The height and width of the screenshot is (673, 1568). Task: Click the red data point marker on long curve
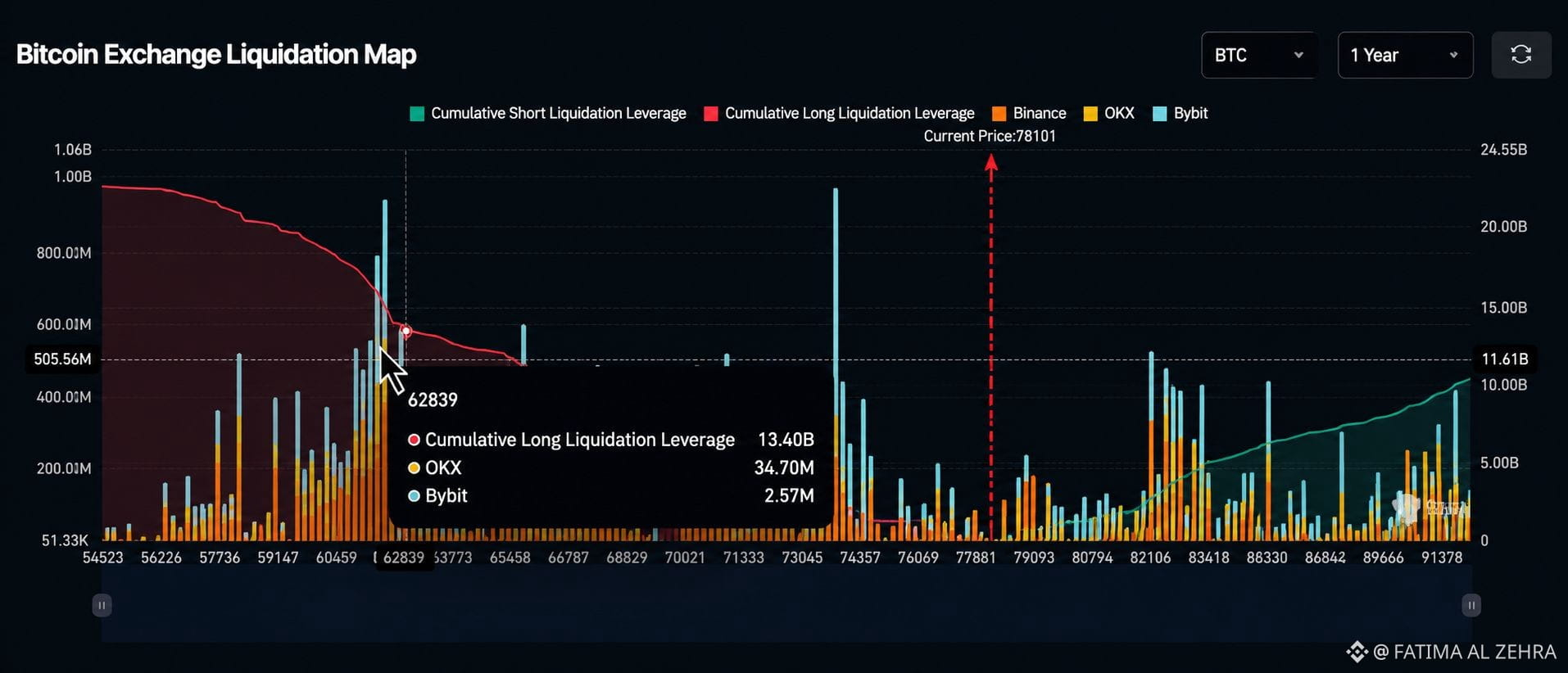406,331
